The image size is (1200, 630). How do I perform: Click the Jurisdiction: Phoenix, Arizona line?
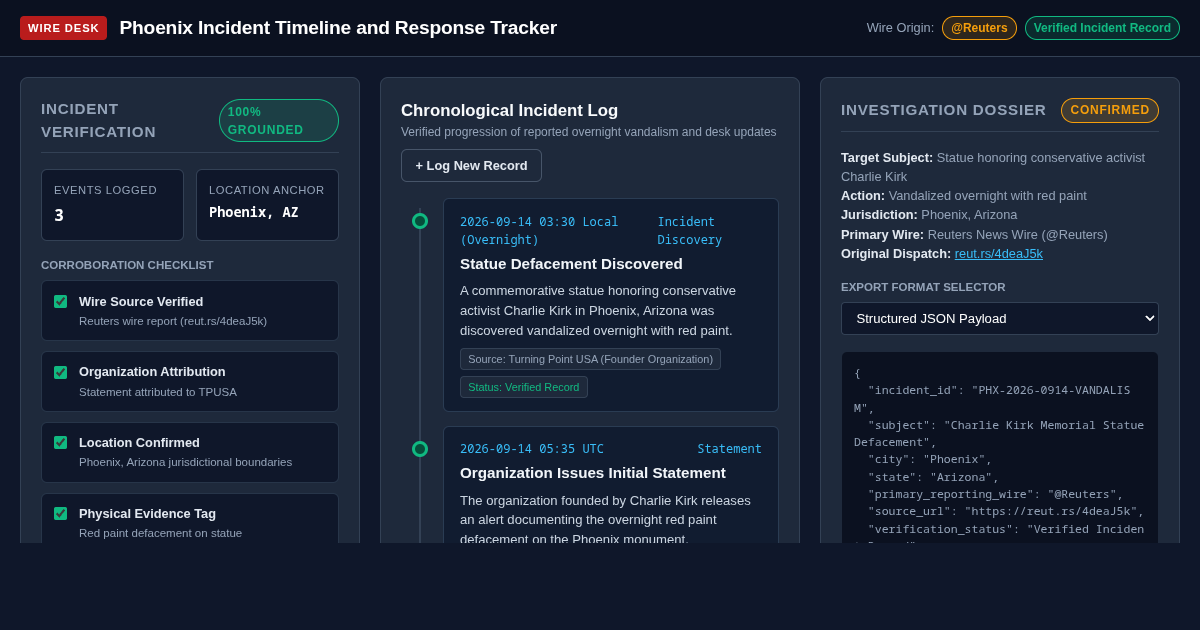[929, 215]
